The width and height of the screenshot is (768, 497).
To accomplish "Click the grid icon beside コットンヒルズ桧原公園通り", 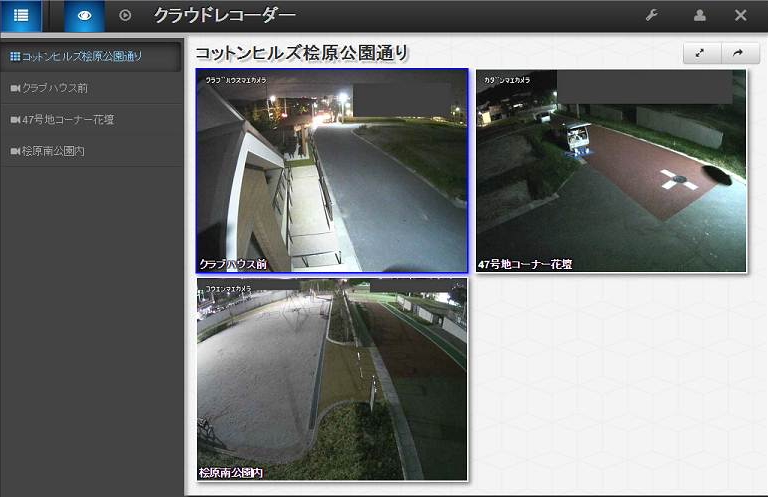I will click(14, 56).
